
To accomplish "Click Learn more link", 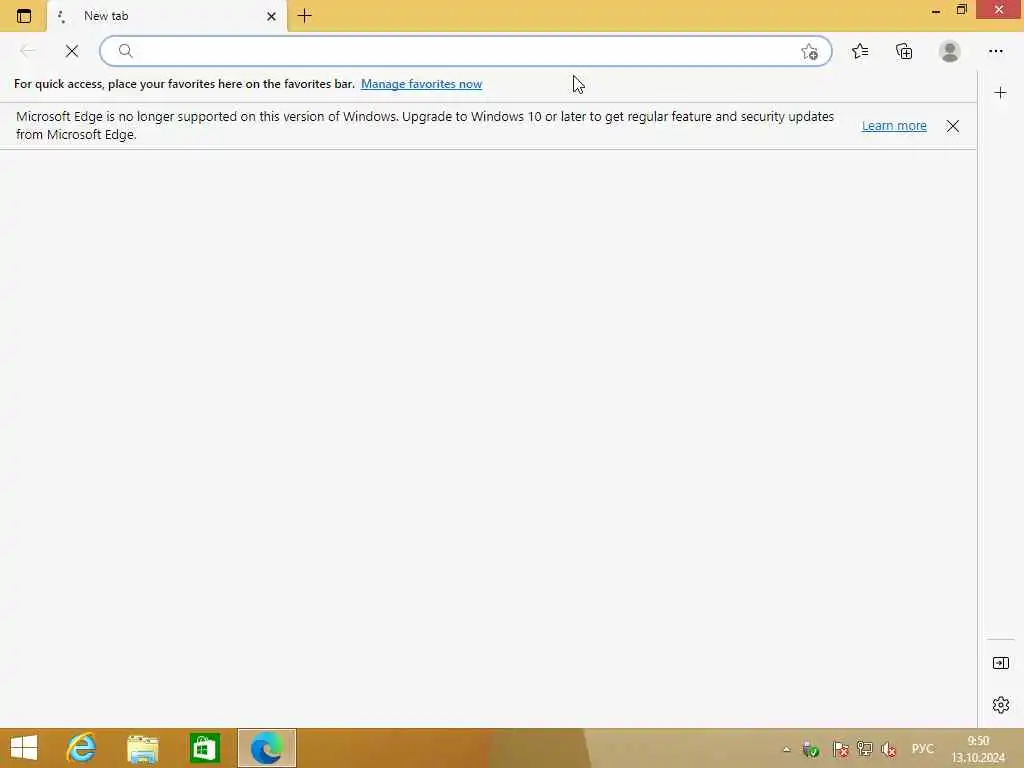I will click(894, 125).
